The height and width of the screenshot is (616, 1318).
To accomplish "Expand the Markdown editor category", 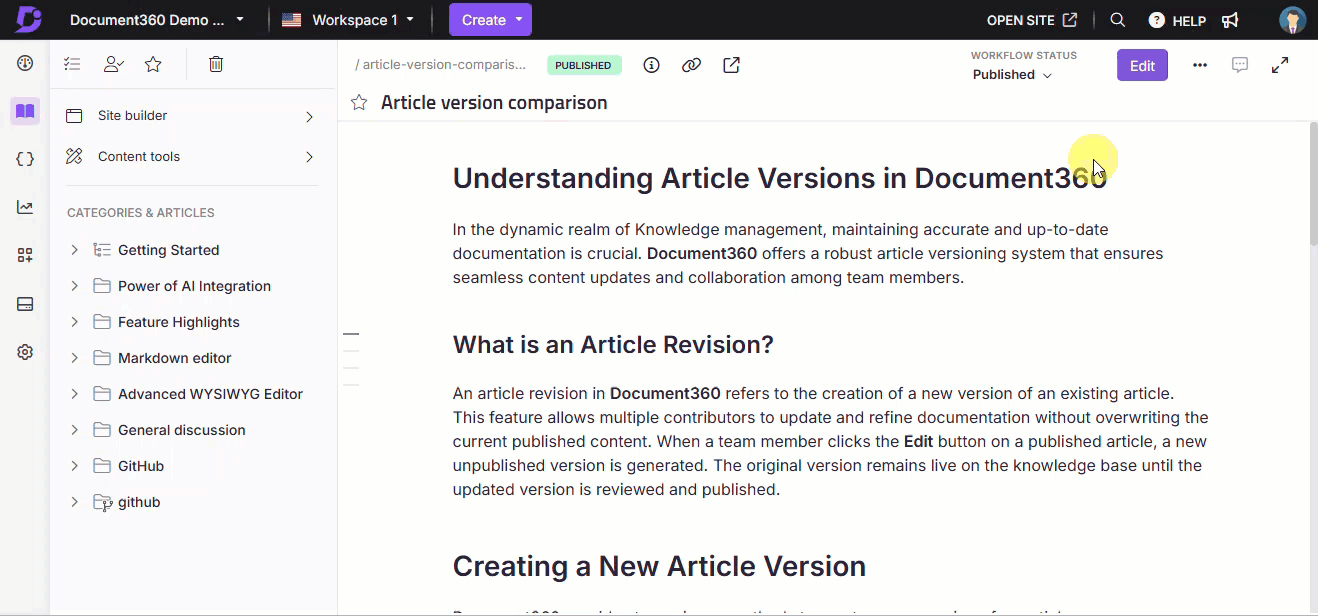I will pos(74,358).
